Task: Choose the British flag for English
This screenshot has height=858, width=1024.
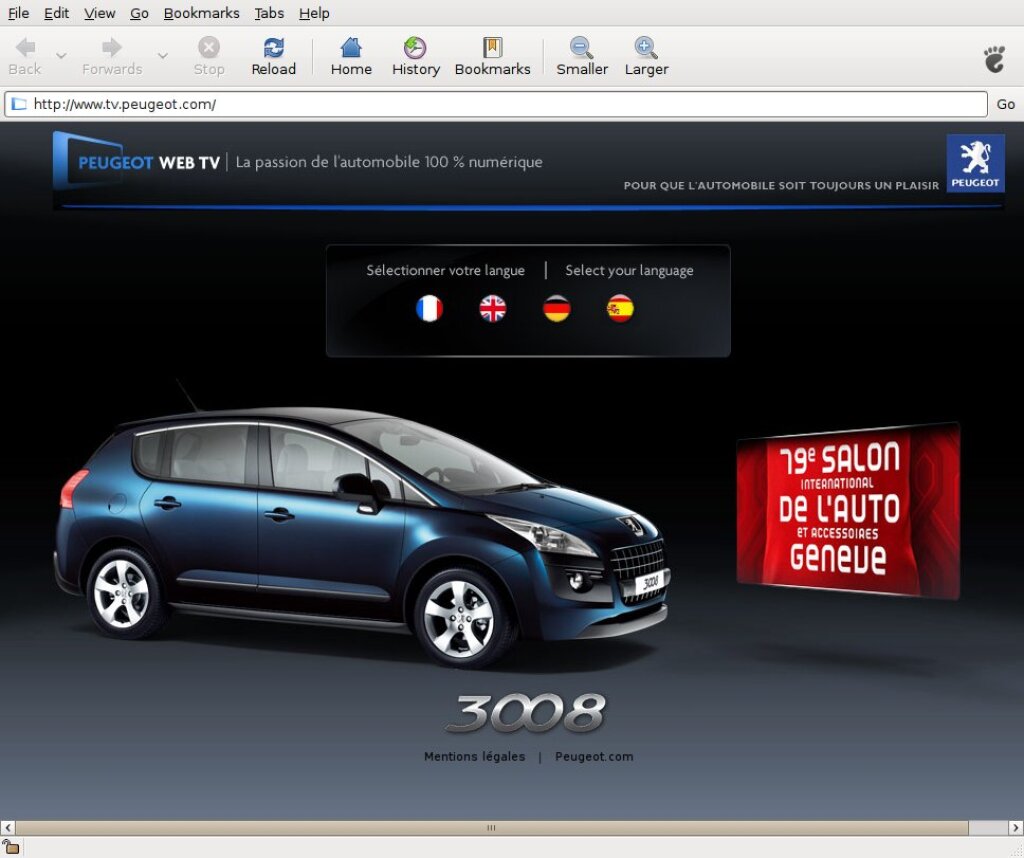Action: coord(493,308)
